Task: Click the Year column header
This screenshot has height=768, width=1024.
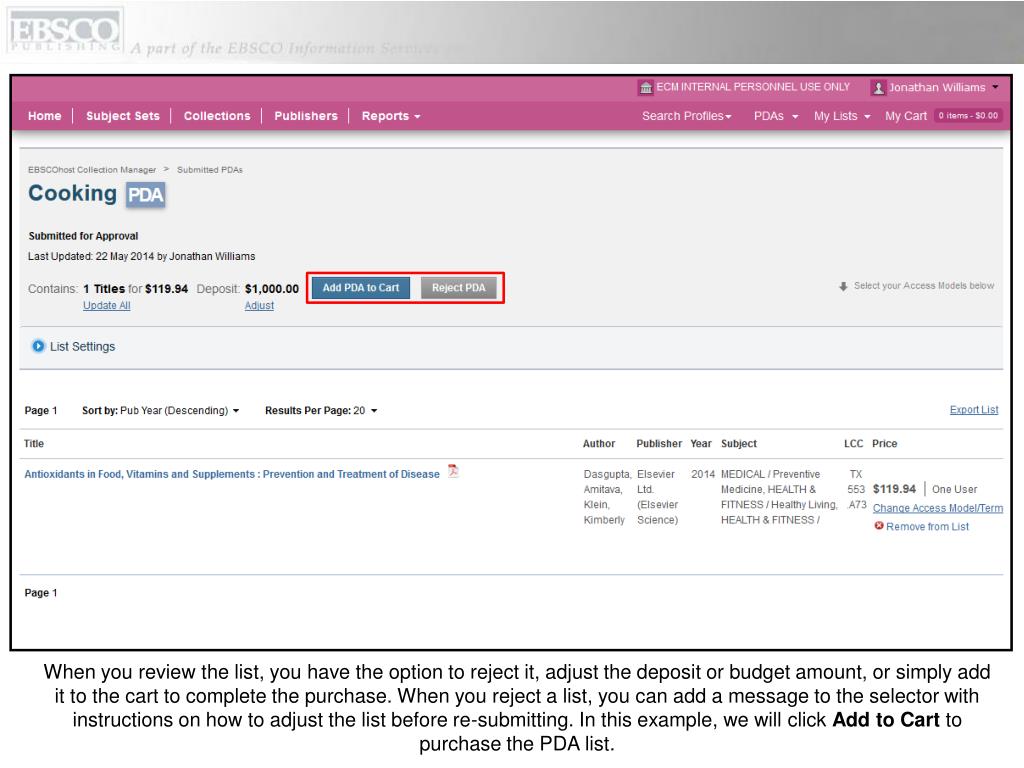Action: point(701,443)
